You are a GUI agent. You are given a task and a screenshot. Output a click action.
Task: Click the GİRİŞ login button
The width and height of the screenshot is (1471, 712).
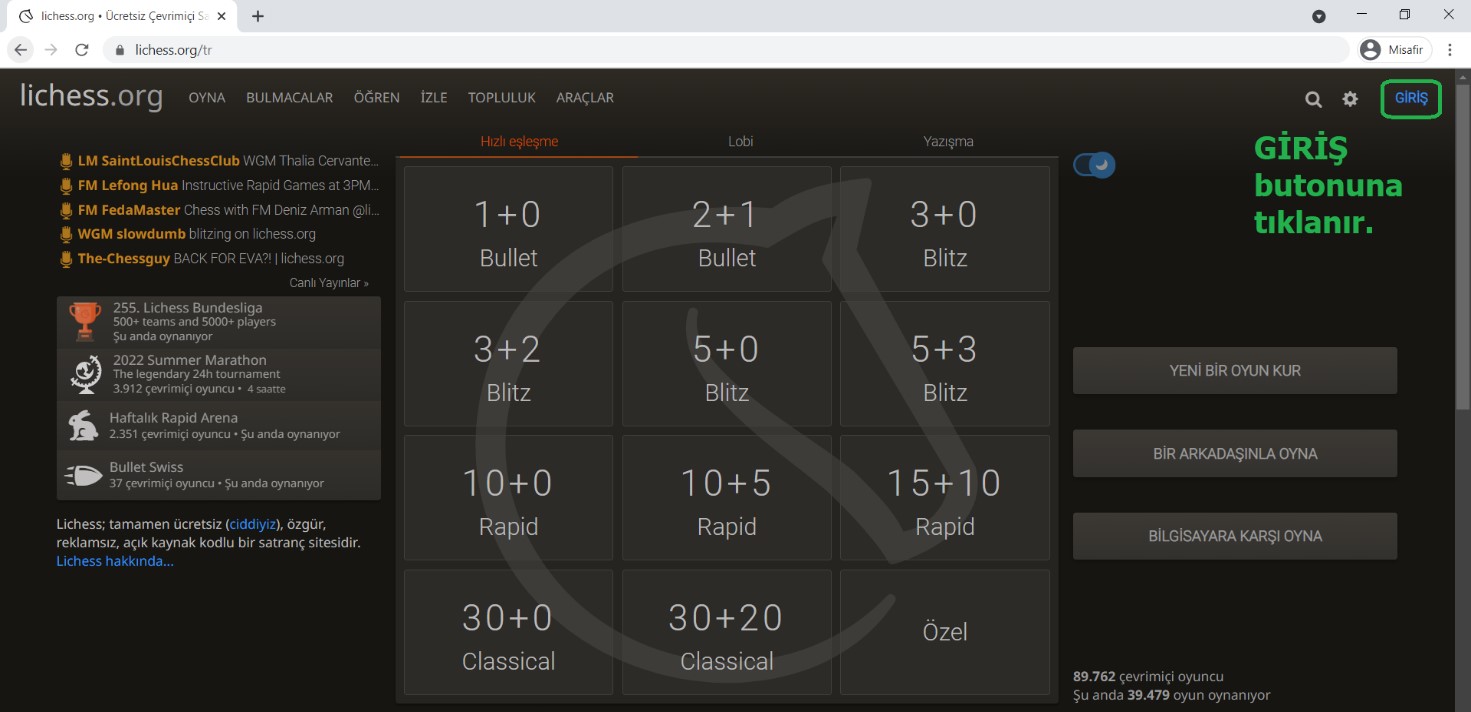click(1411, 98)
